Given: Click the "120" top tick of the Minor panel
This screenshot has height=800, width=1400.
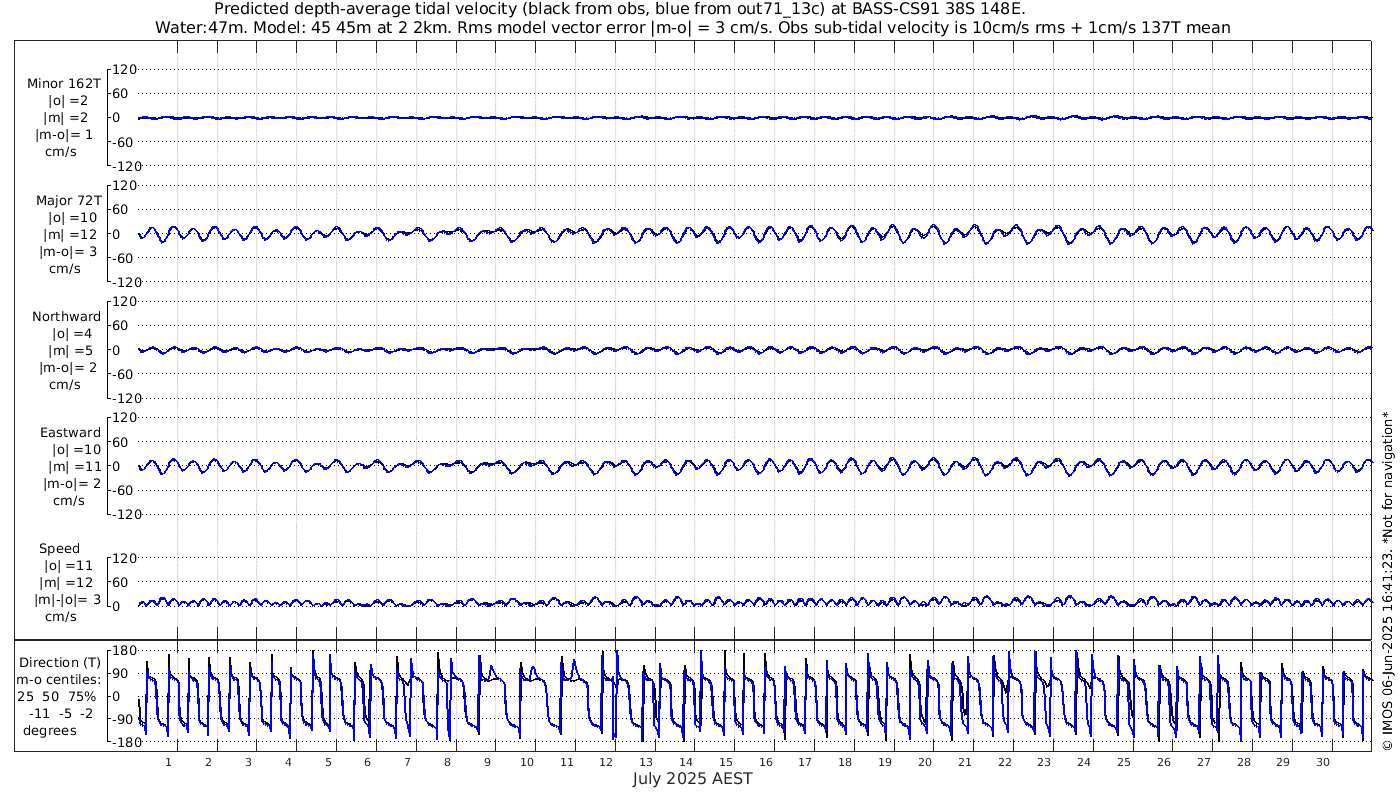Looking at the screenshot, I should tap(124, 70).
